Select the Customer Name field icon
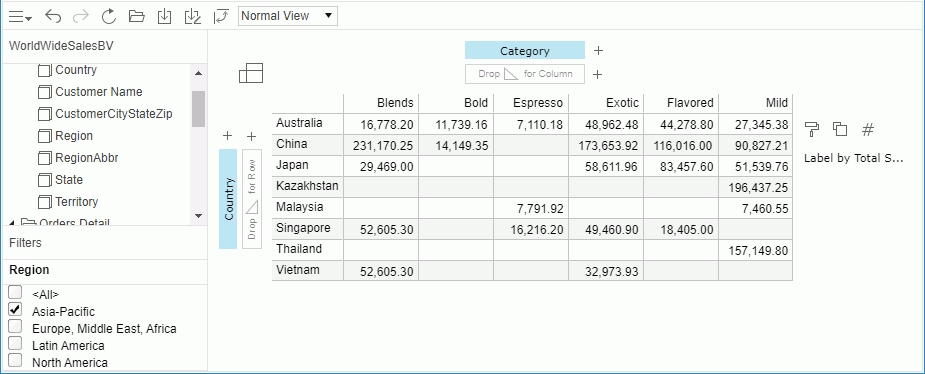This screenshot has height=374, width=925. click(45, 93)
